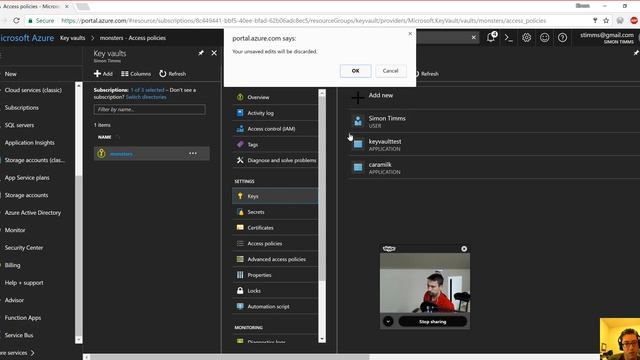Reload the page in the browser toolbar

tap(16, 20)
